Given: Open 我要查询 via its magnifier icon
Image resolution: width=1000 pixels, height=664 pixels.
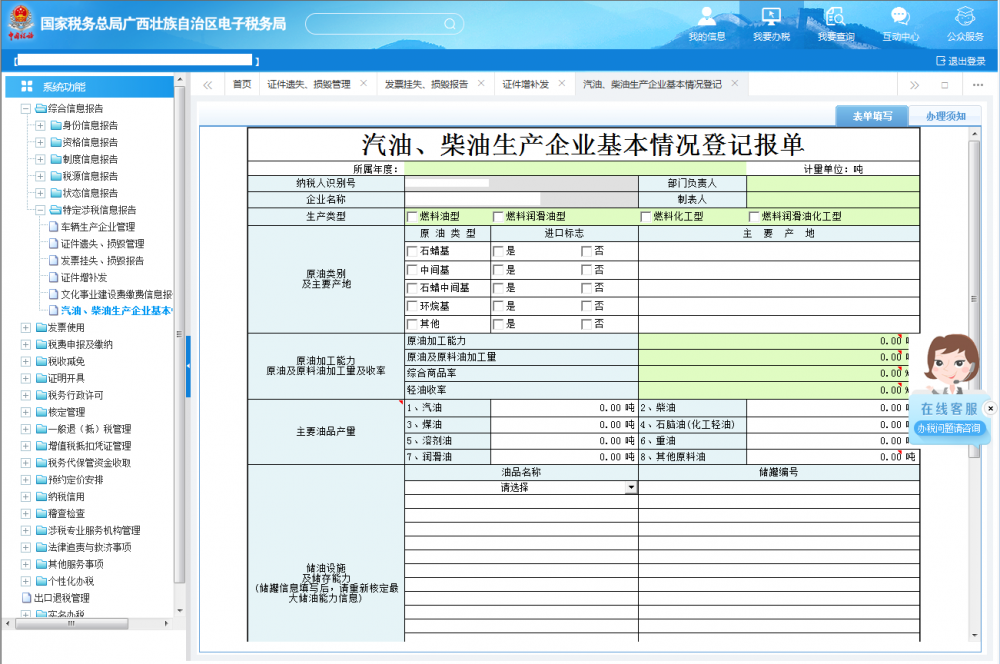Looking at the screenshot, I should (x=835, y=17).
